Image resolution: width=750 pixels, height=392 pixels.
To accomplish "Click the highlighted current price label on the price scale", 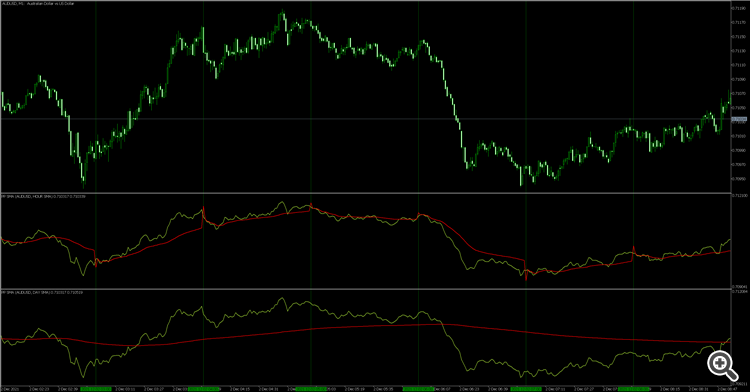I will [x=739, y=119].
